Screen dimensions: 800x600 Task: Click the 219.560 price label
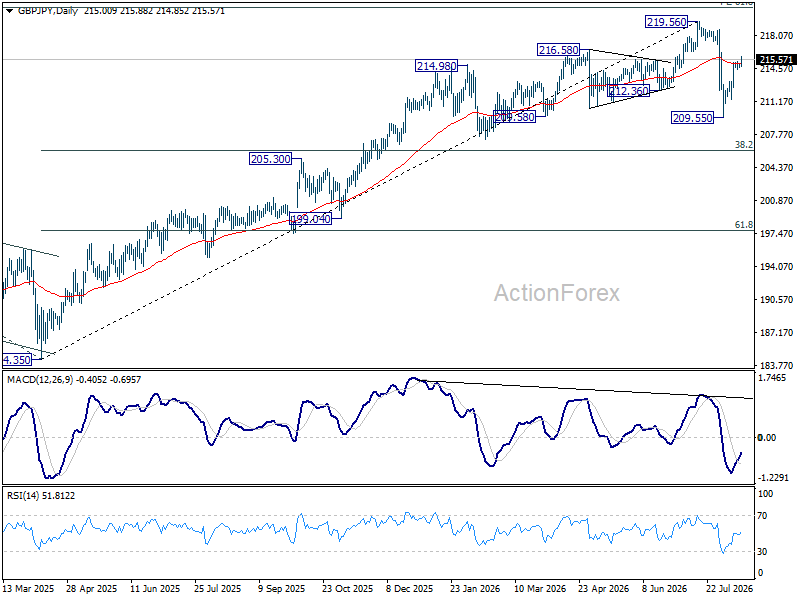[x=666, y=21]
